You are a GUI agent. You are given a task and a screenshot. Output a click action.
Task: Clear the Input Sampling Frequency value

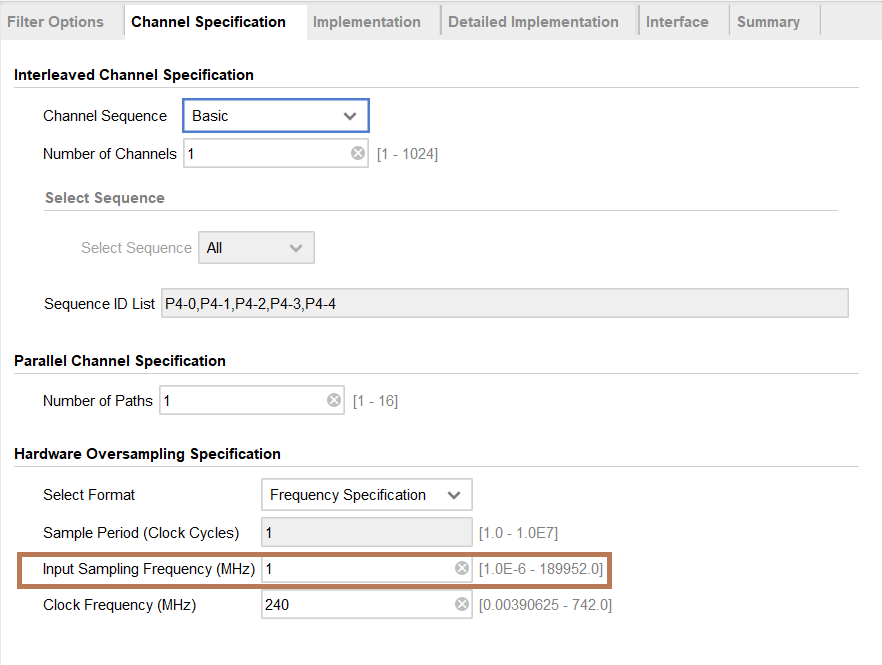462,568
